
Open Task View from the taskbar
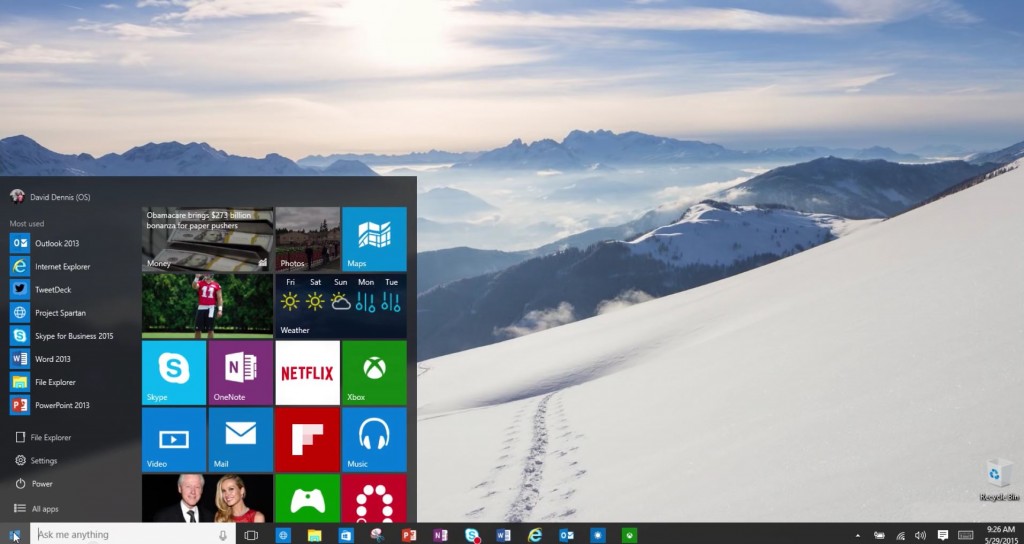point(251,535)
